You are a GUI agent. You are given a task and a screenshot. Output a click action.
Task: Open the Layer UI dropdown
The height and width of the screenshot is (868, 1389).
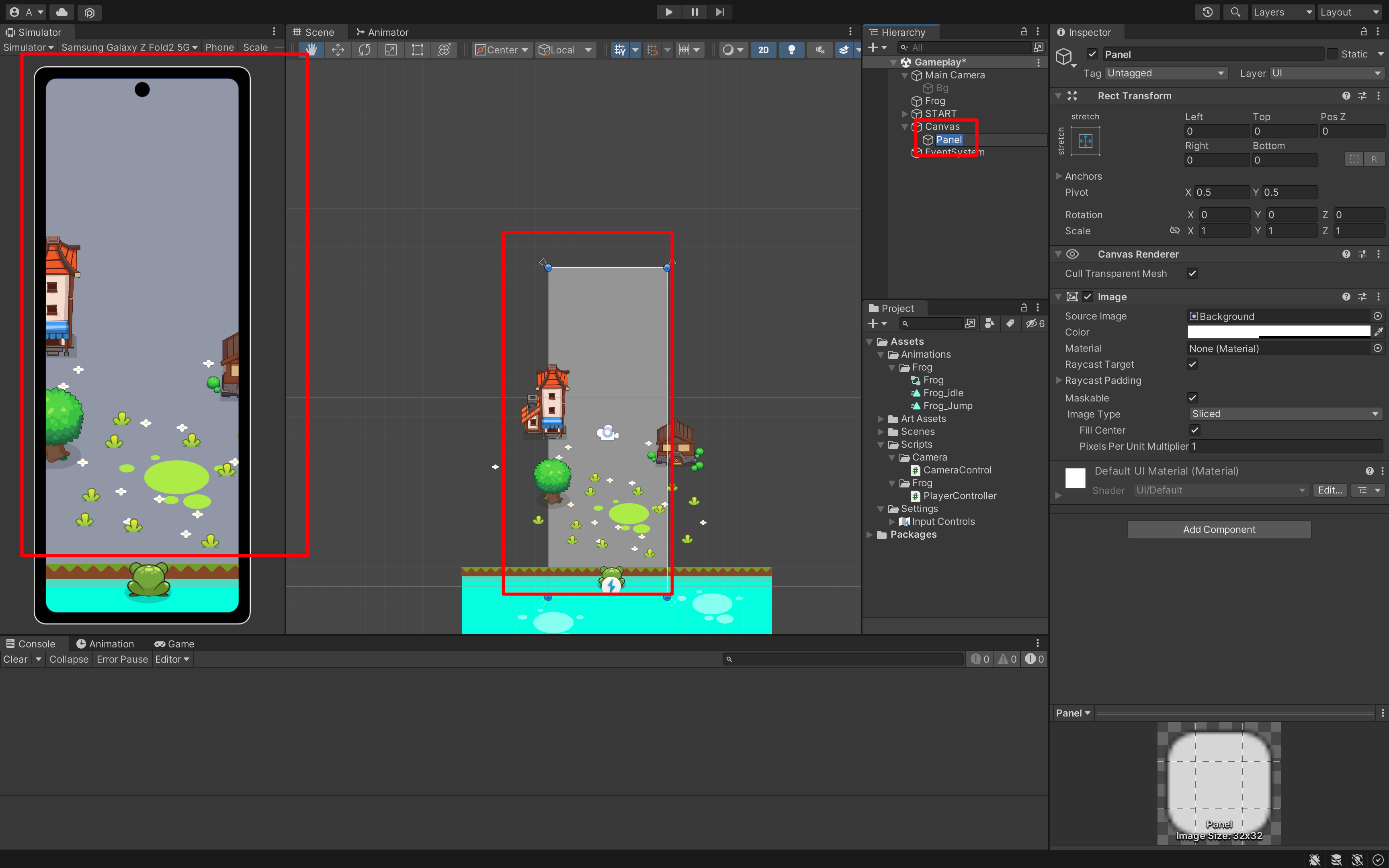[1326, 73]
